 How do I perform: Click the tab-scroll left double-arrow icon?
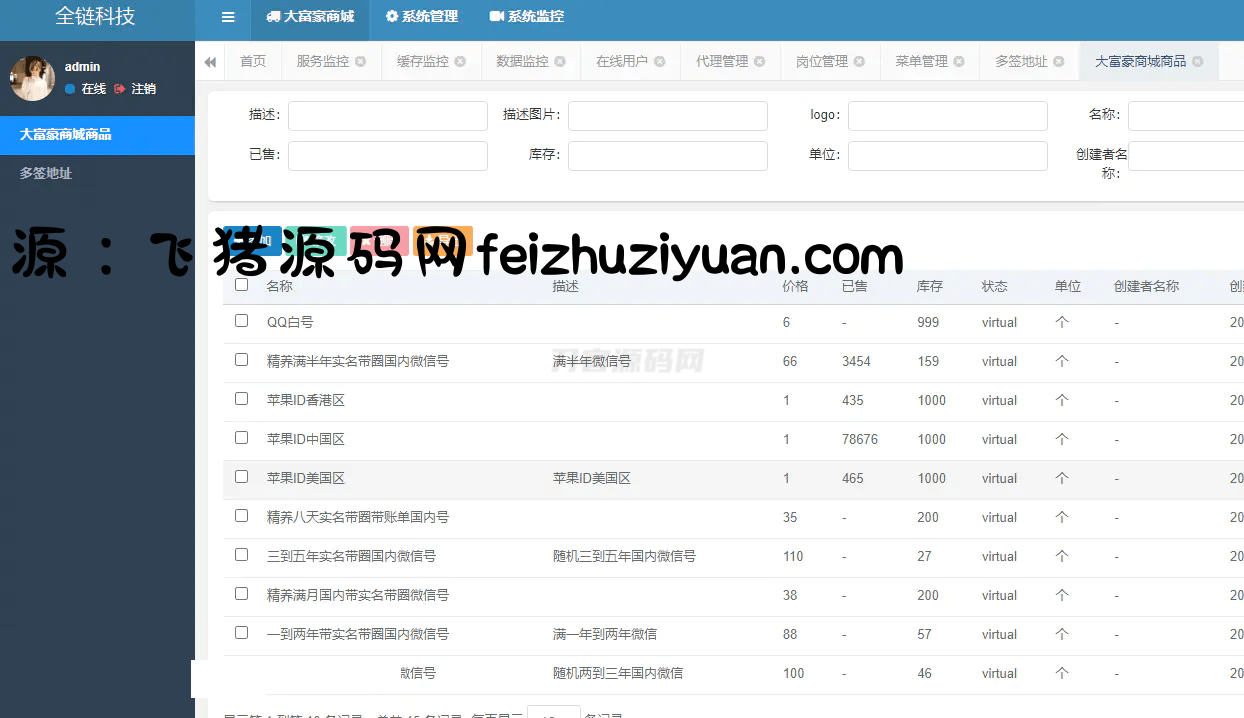click(x=210, y=62)
